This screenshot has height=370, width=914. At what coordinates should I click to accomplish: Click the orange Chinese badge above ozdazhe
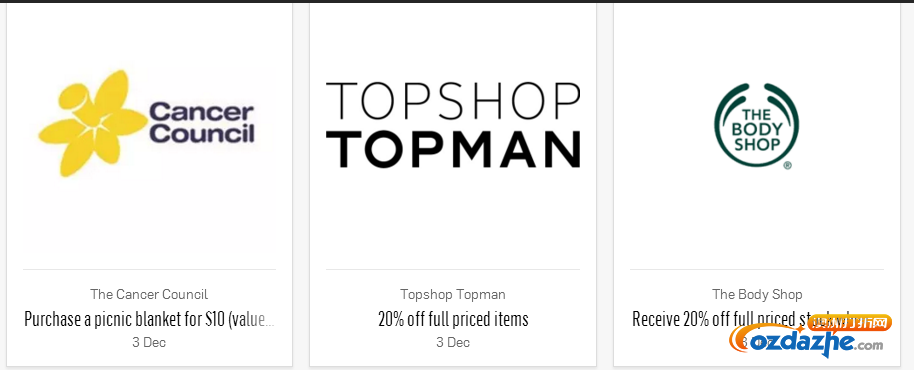[x=850, y=322]
